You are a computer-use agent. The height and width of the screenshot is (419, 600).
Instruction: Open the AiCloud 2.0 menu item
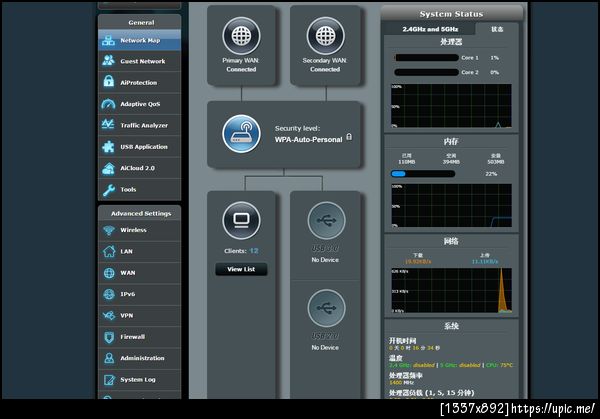pos(139,168)
